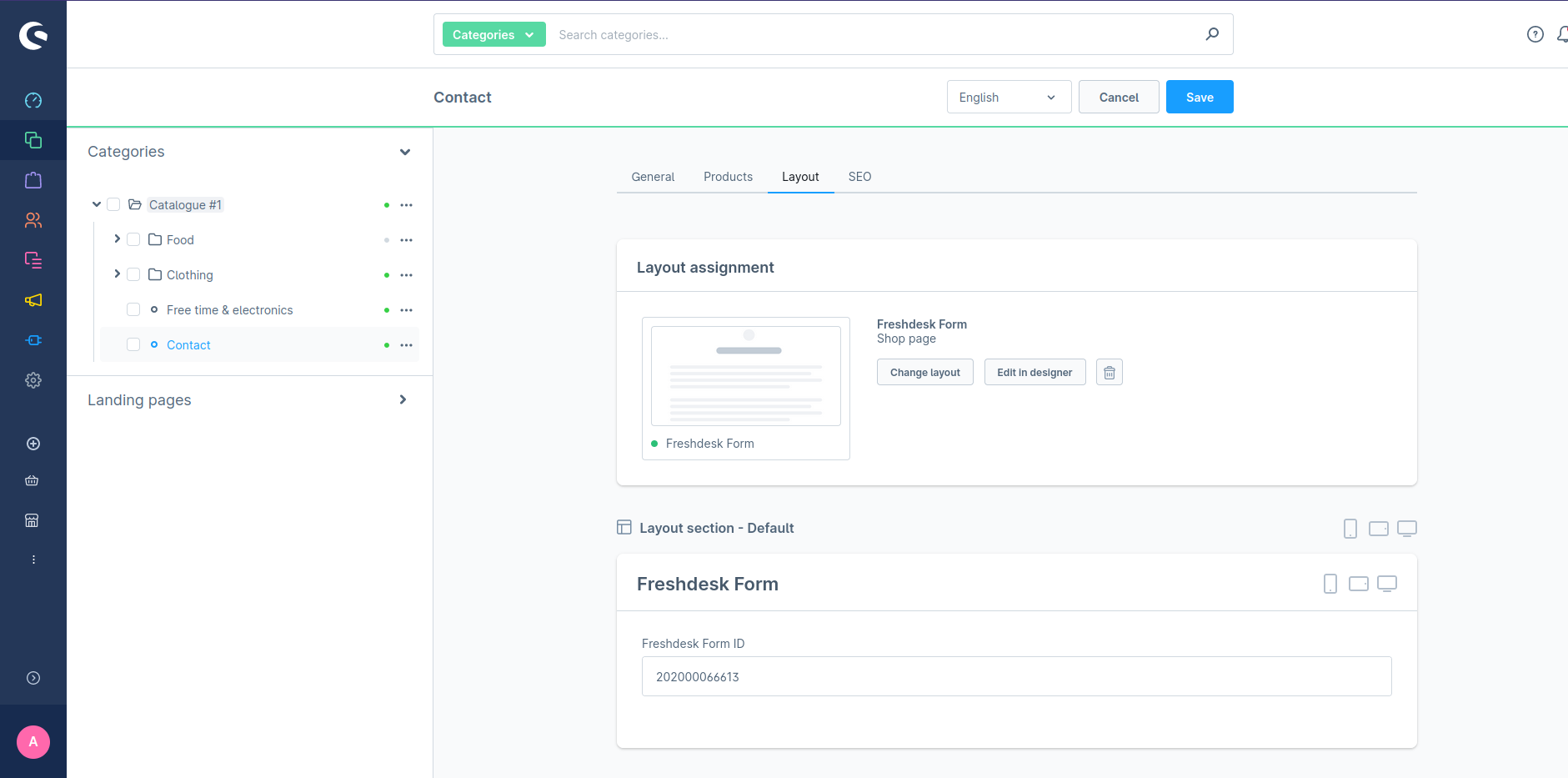Viewport: 1568px width, 778px height.
Task: Select the Catalogue #1 label
Action: point(185,205)
